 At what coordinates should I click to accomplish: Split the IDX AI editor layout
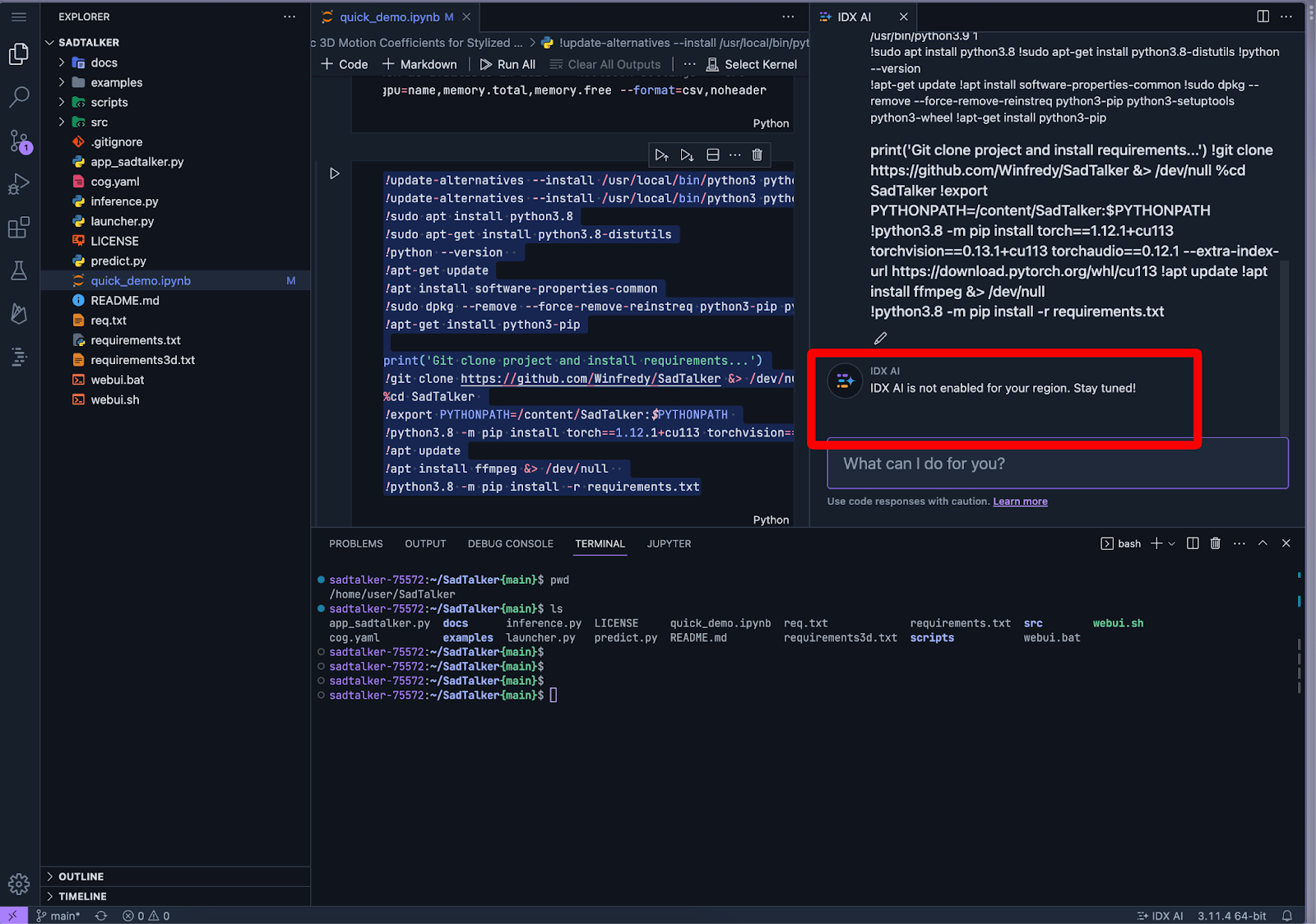tap(1263, 16)
